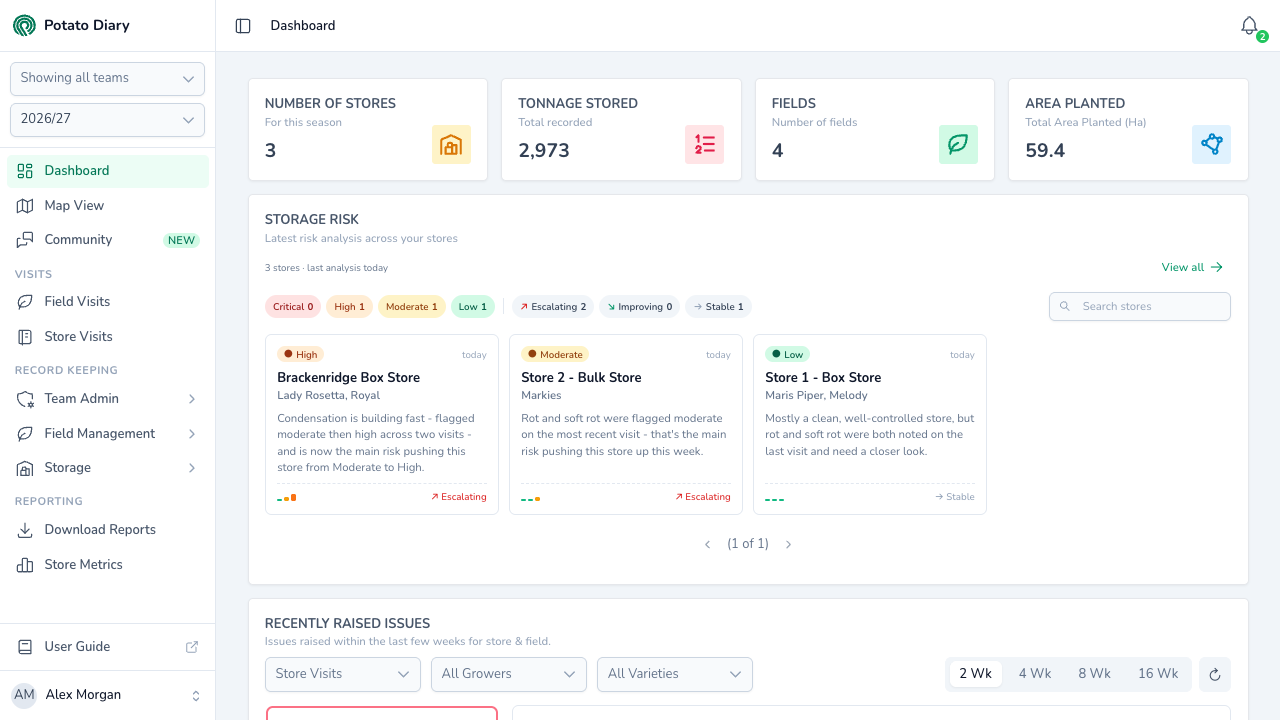Open the Store Visits filter dropdown
Screen dimensions: 1280x720
[343, 674]
